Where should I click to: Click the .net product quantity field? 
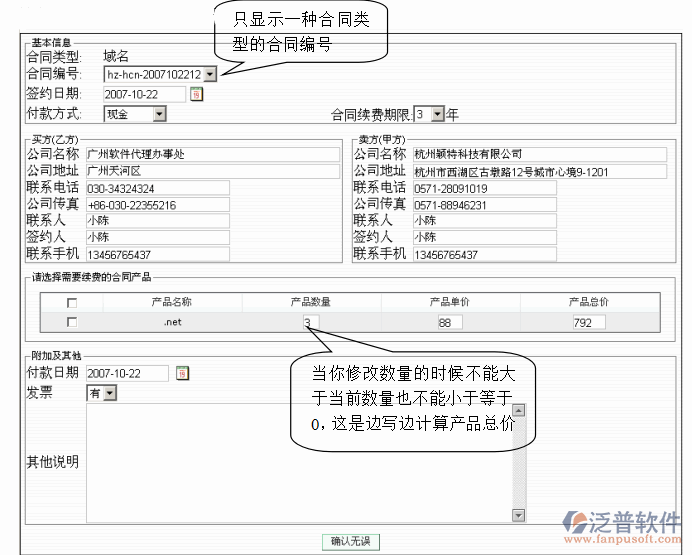[x=311, y=322]
